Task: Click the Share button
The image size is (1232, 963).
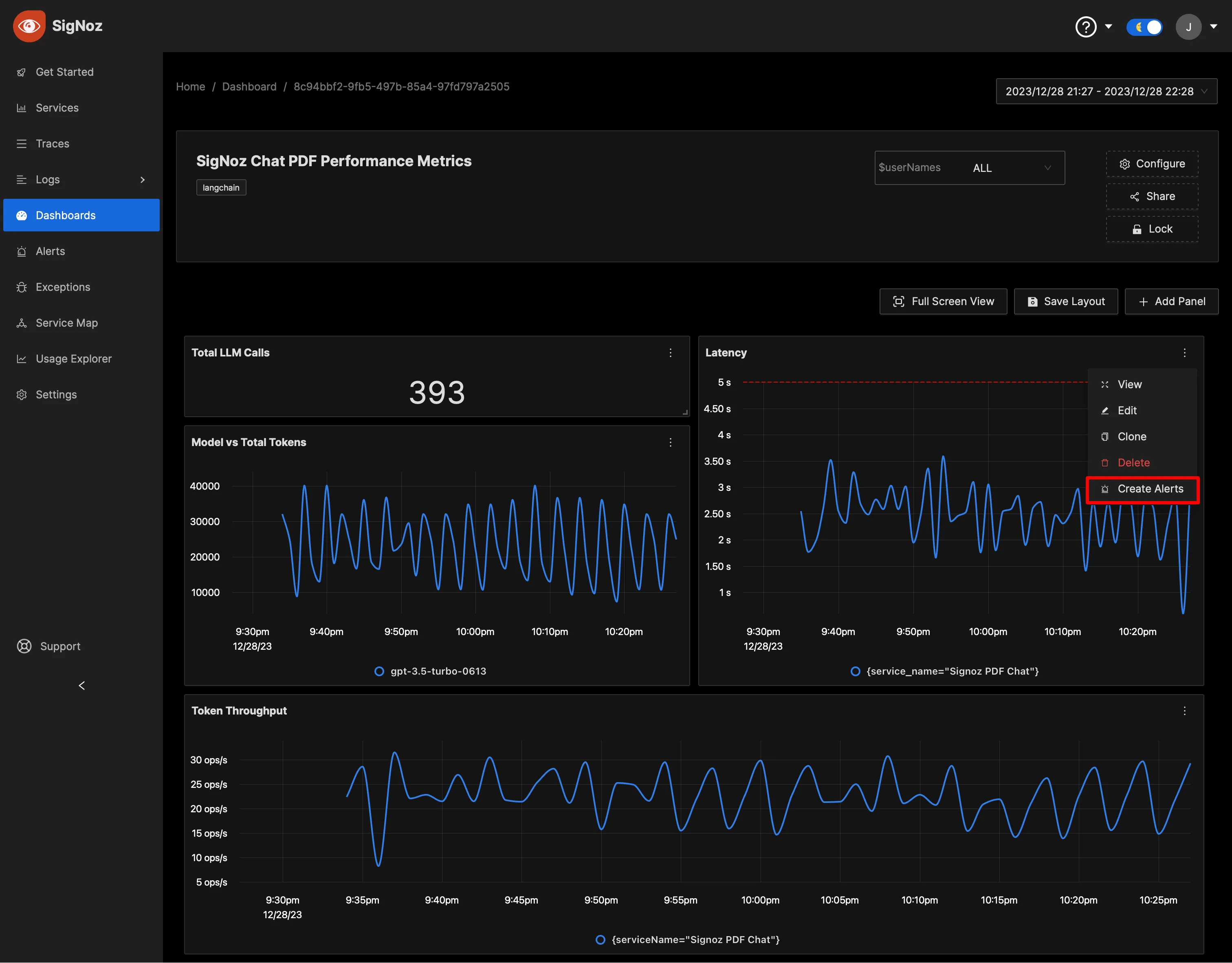Action: click(x=1152, y=196)
